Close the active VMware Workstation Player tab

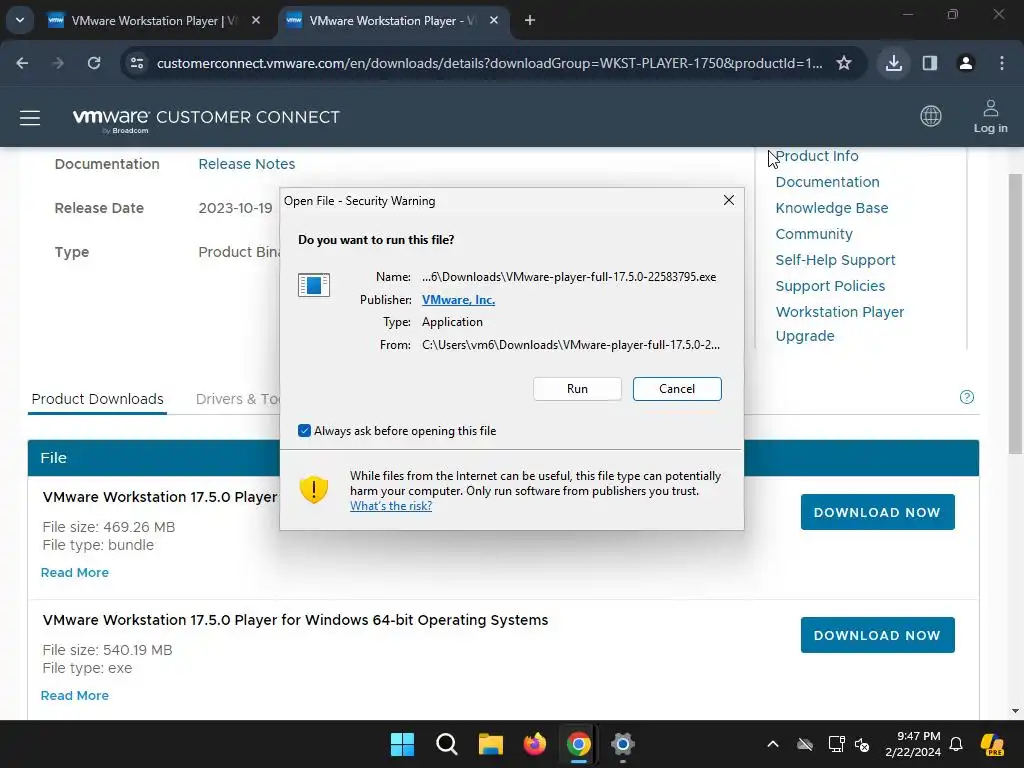tap(494, 21)
